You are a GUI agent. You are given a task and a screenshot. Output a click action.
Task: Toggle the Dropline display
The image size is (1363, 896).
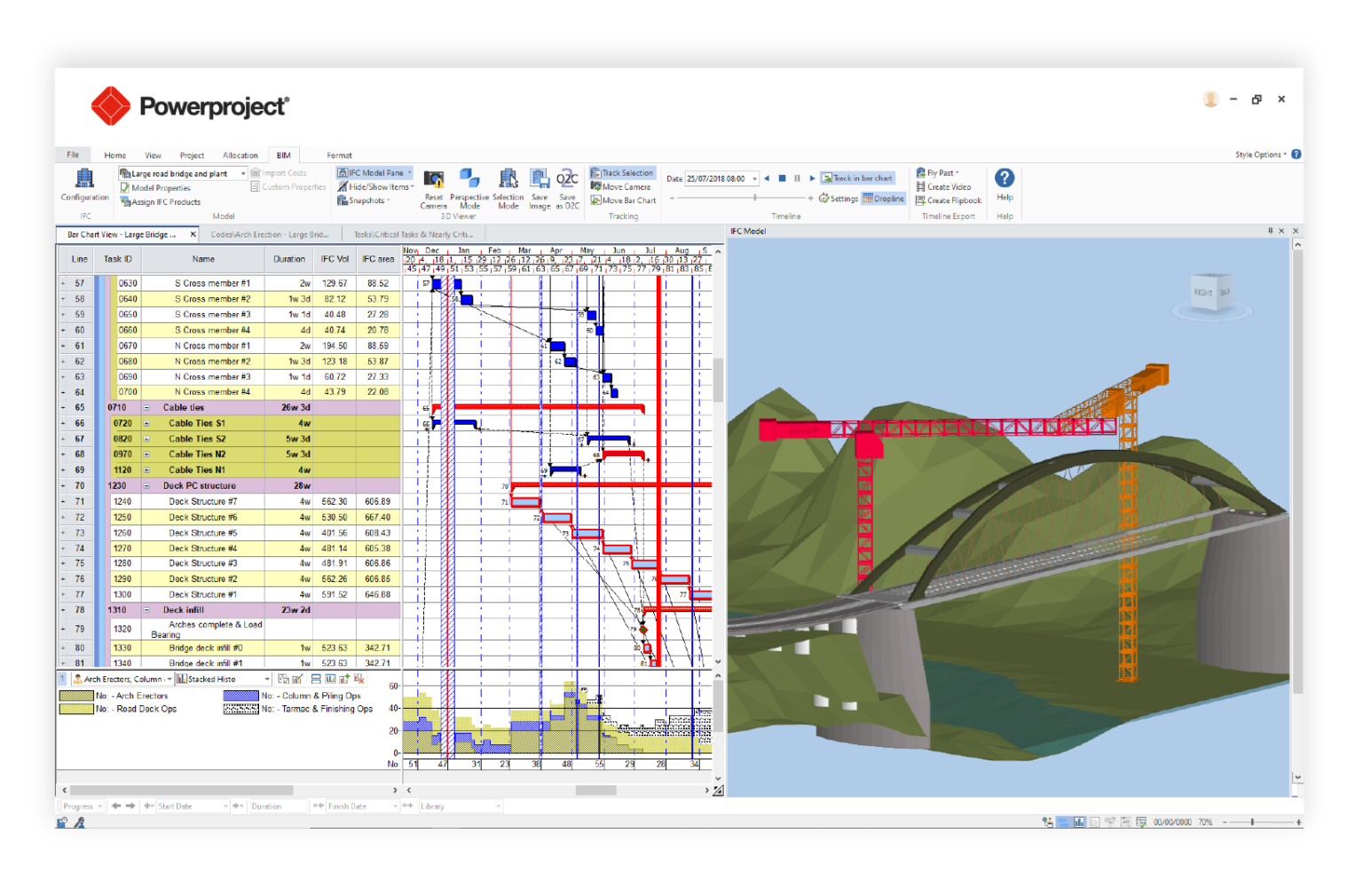(884, 199)
